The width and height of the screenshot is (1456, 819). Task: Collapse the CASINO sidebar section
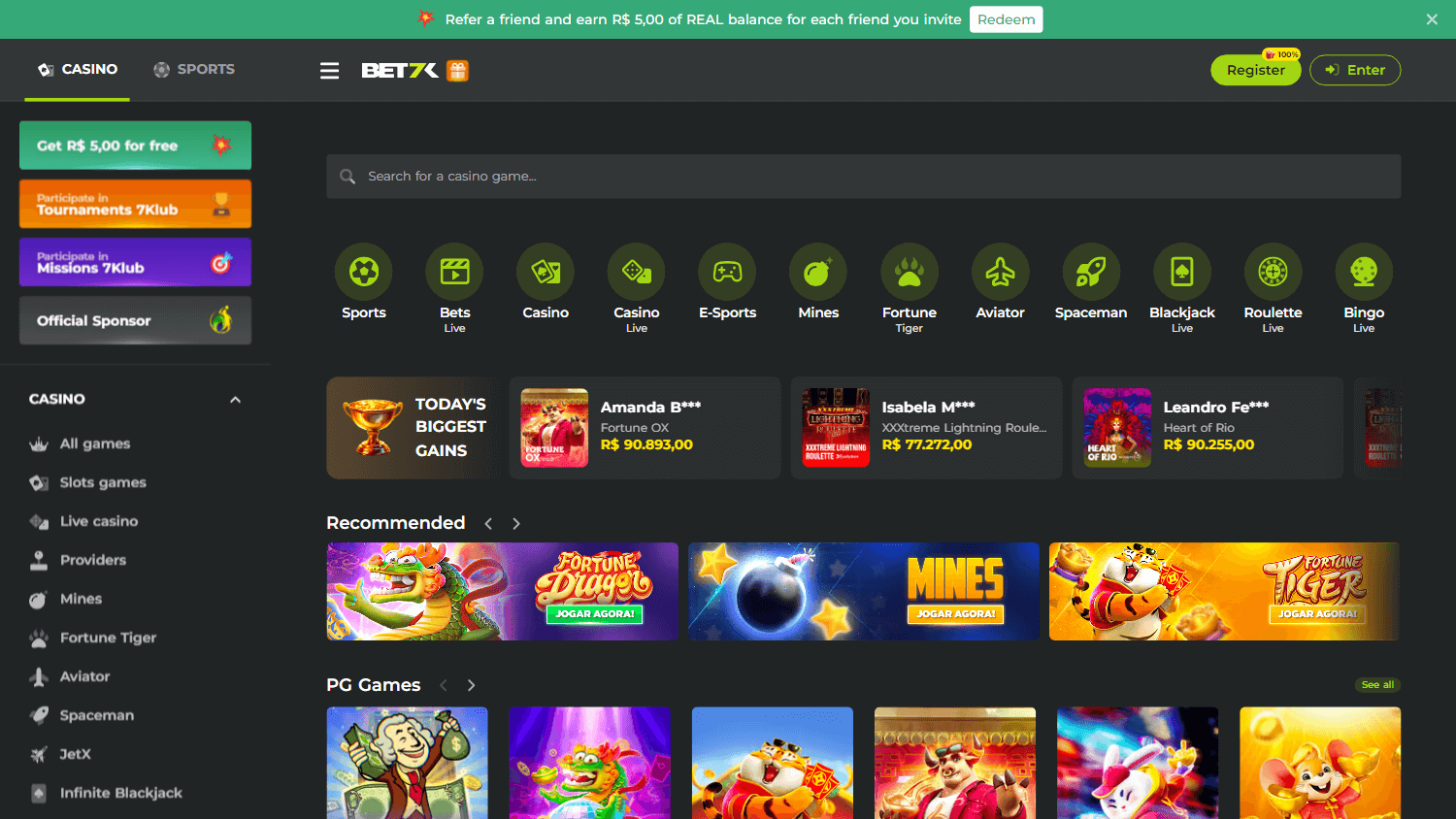(x=235, y=400)
